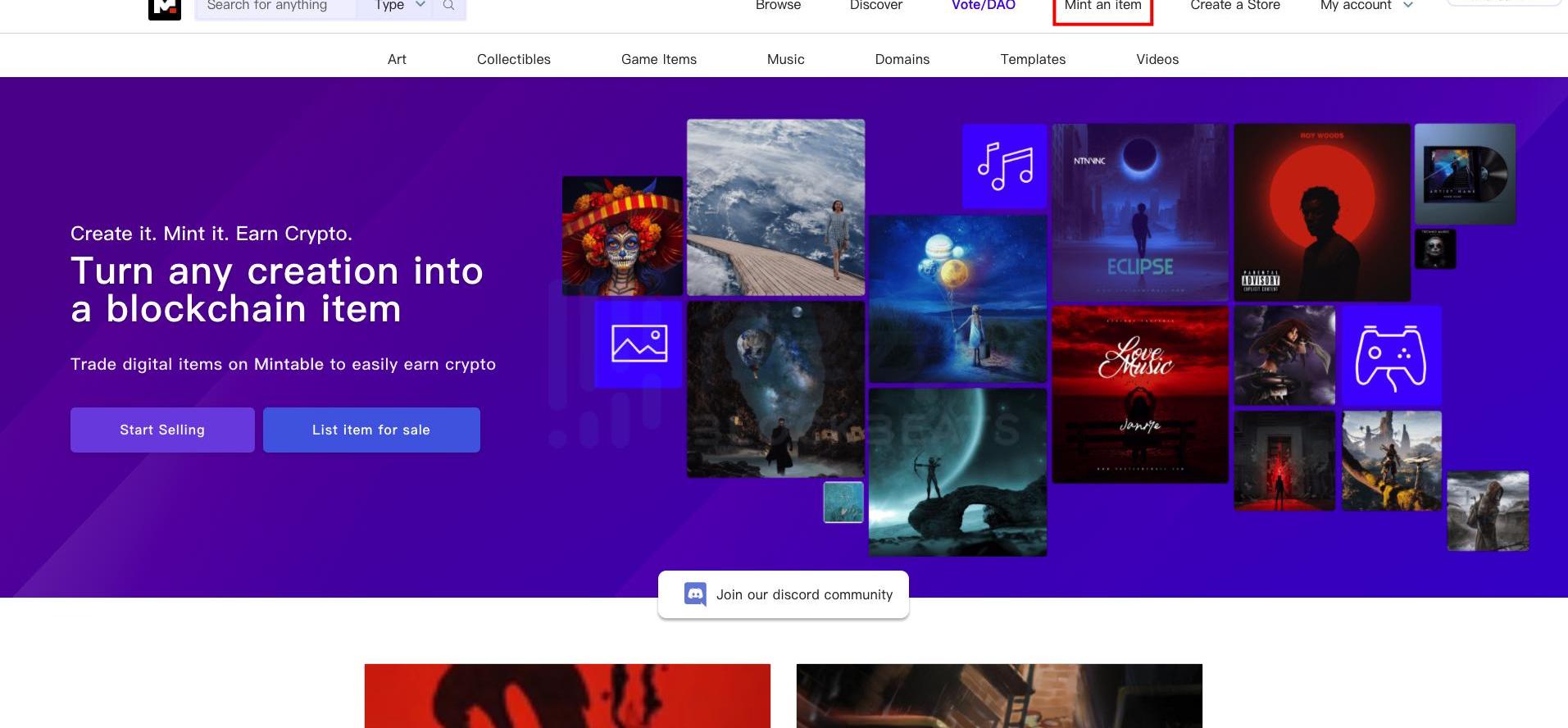
Task: Open the Eclipse album artwork
Action: [x=1139, y=212]
